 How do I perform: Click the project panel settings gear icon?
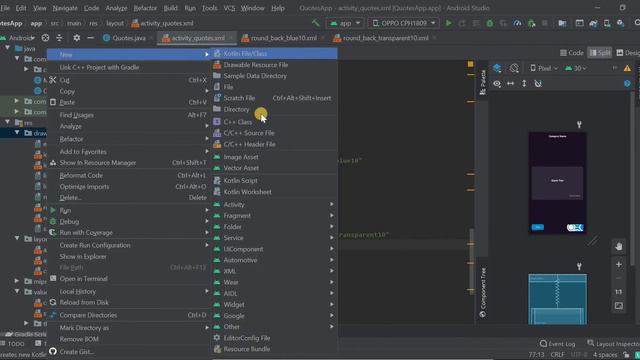click(76, 38)
